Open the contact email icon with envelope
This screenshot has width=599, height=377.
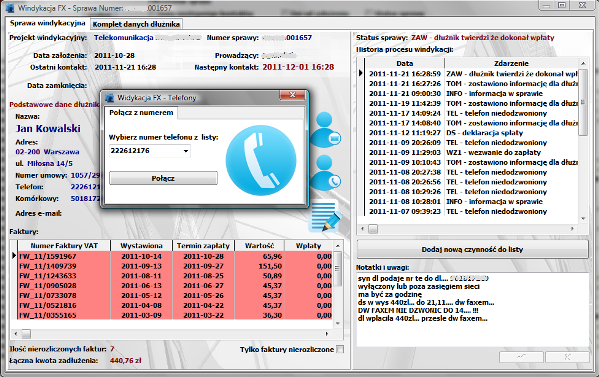[325, 131]
